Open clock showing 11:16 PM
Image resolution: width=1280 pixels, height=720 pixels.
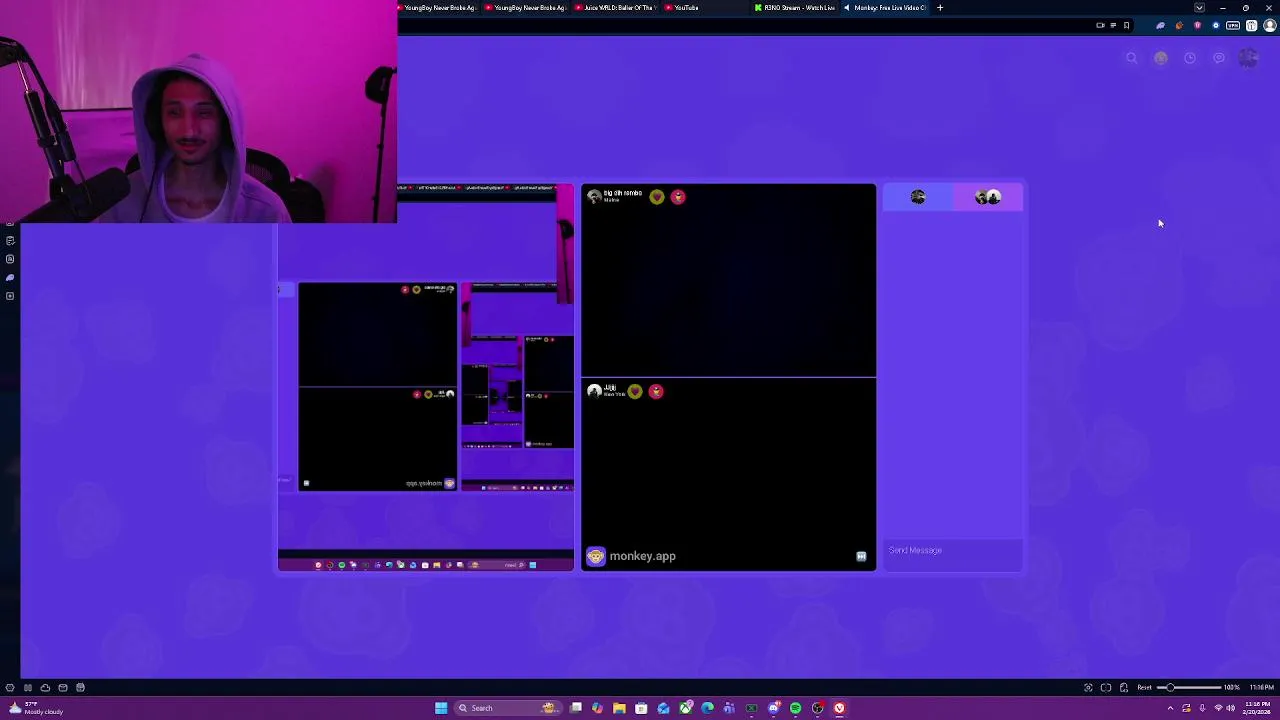click(x=1260, y=709)
